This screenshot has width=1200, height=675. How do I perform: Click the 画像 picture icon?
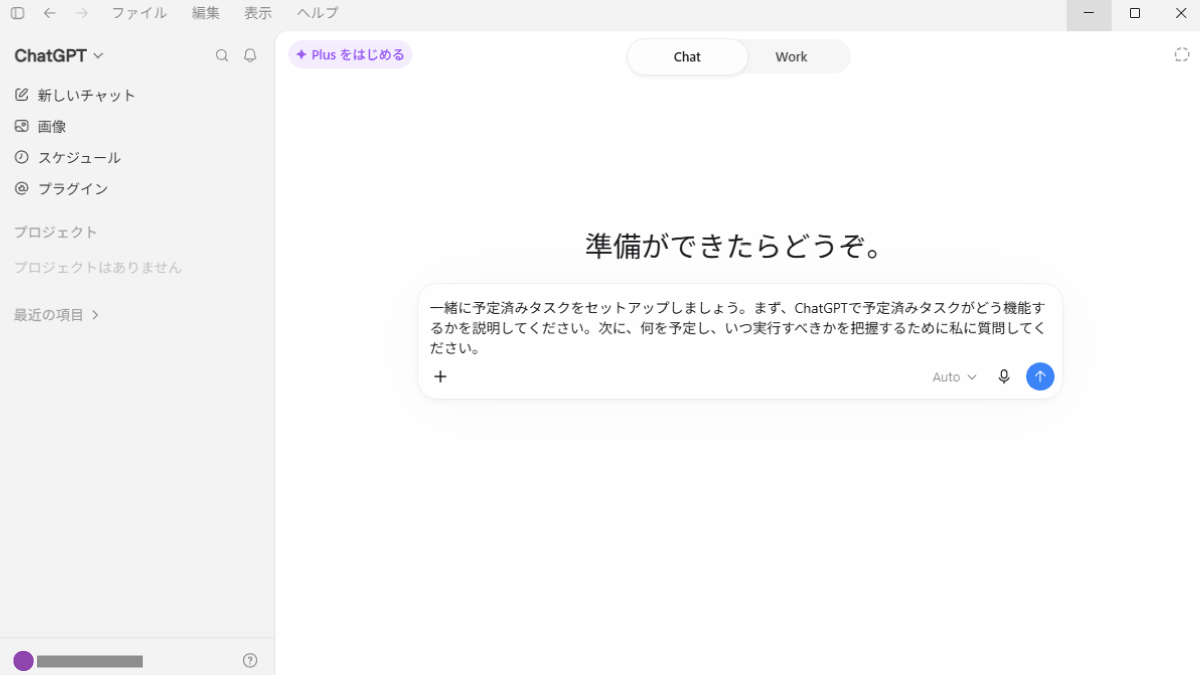click(22, 126)
